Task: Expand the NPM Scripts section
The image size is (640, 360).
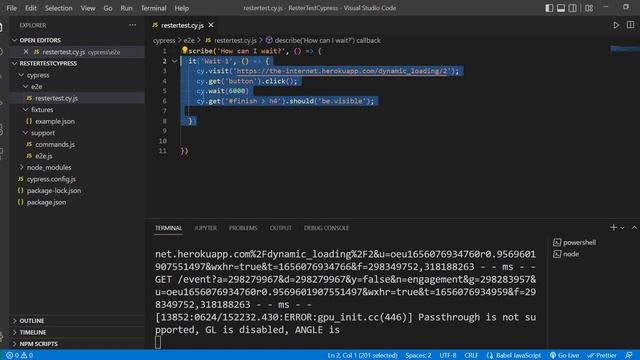Action: tap(38, 344)
